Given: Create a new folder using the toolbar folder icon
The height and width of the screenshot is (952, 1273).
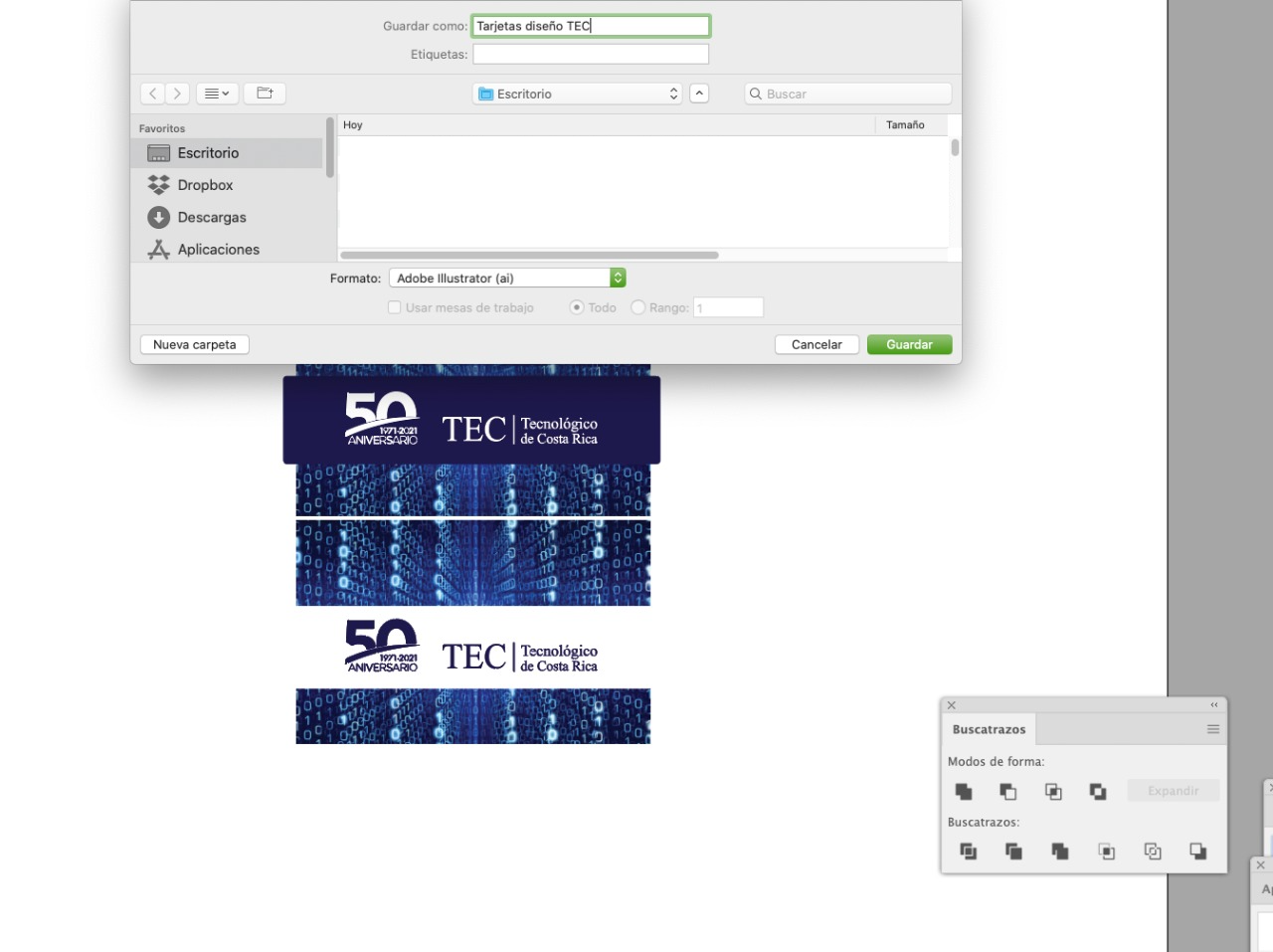Looking at the screenshot, I should tap(265, 94).
